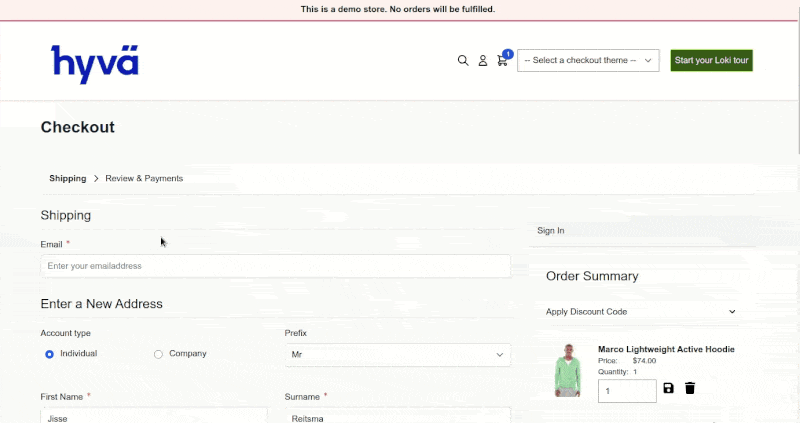Open the checkout theme dropdown
800x423 pixels.
(x=588, y=61)
